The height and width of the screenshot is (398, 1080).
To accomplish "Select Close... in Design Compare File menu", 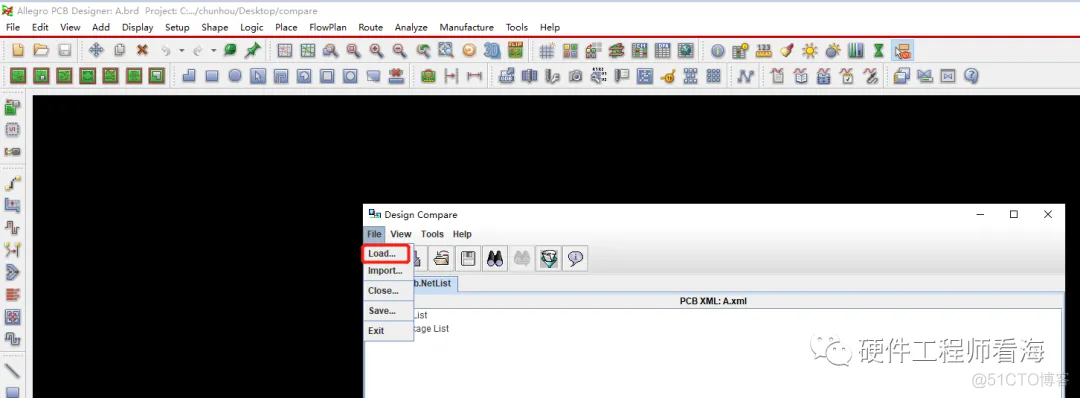I will (x=388, y=291).
